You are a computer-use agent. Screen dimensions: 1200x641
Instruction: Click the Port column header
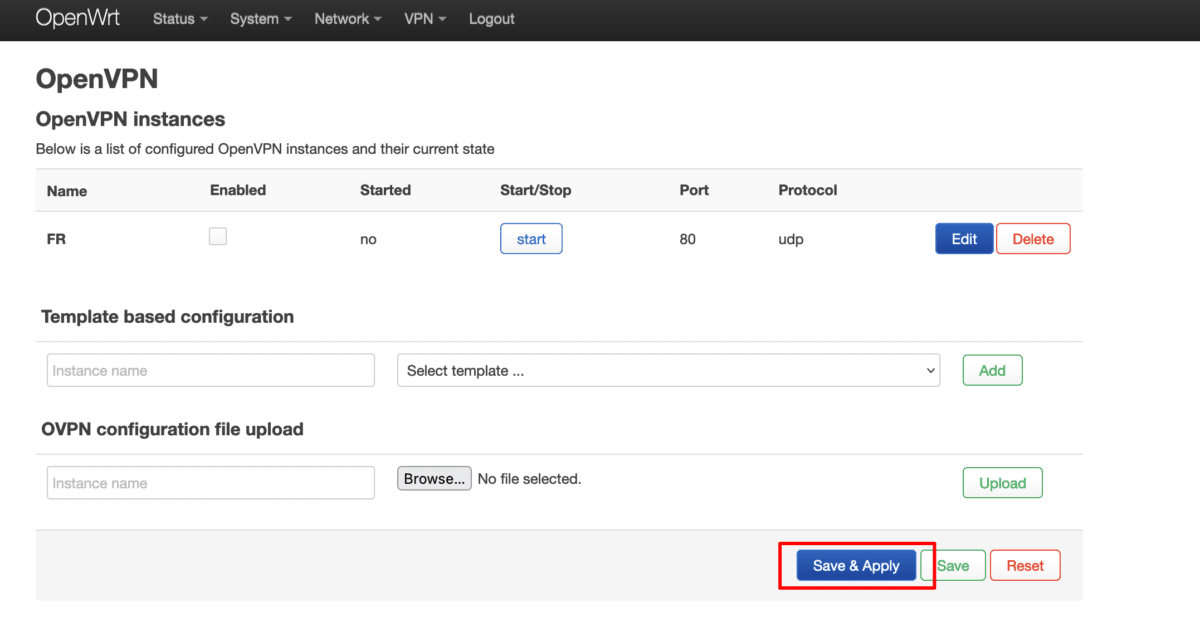(x=694, y=190)
